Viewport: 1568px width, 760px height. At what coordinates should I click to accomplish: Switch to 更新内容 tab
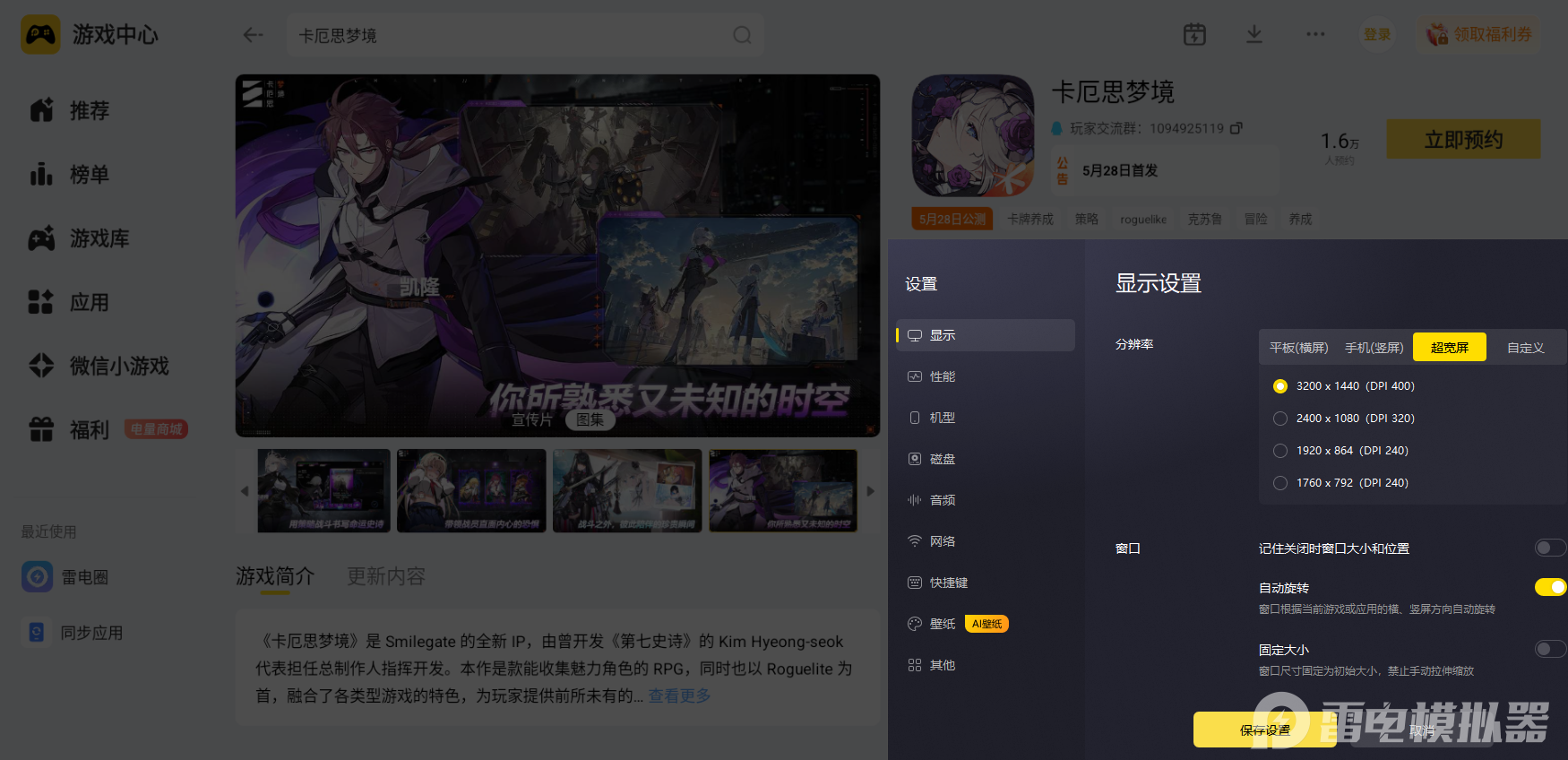pos(386,576)
